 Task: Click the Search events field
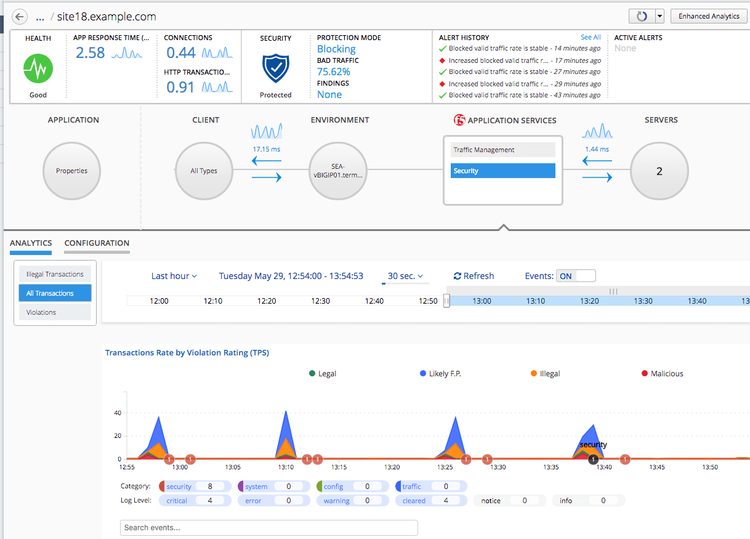tap(269, 528)
